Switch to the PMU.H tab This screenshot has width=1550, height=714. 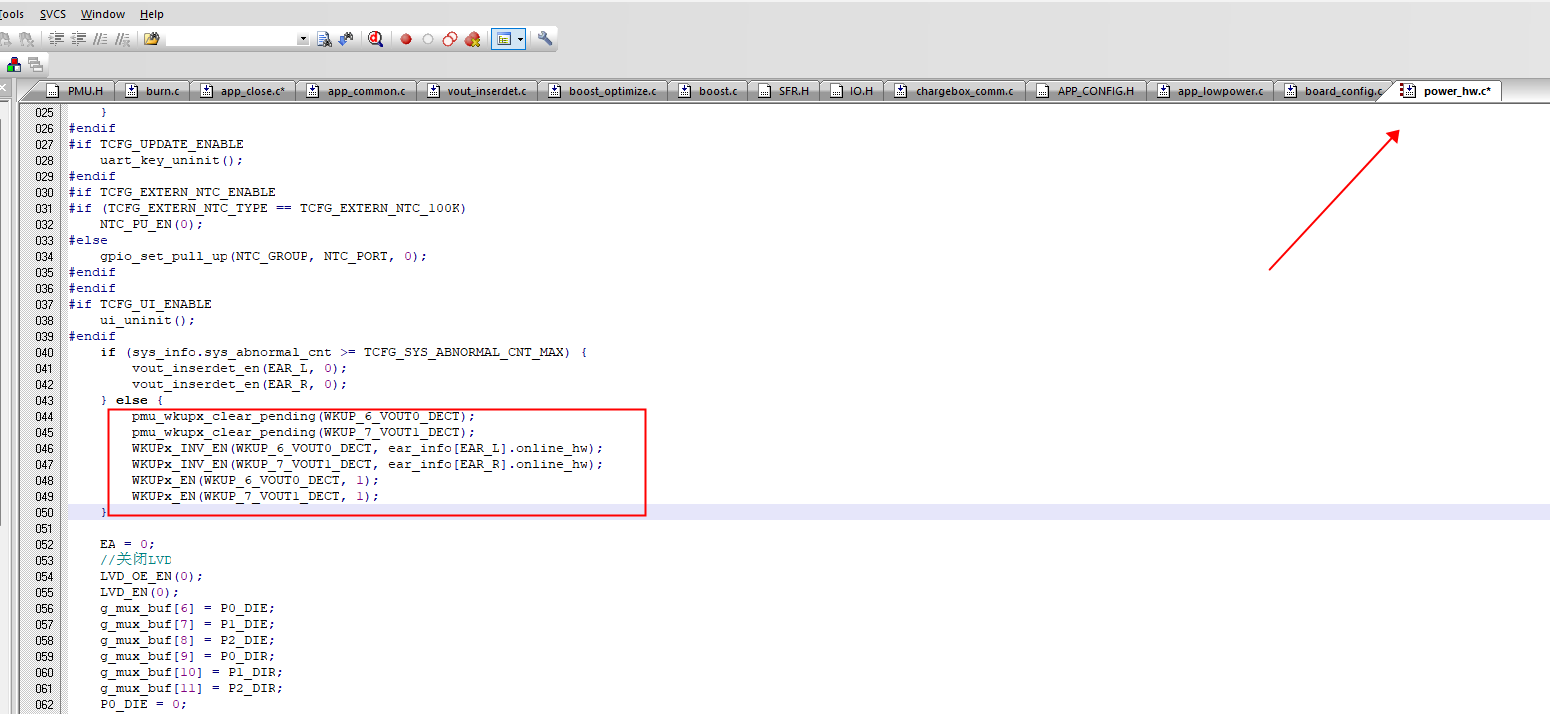point(76,91)
